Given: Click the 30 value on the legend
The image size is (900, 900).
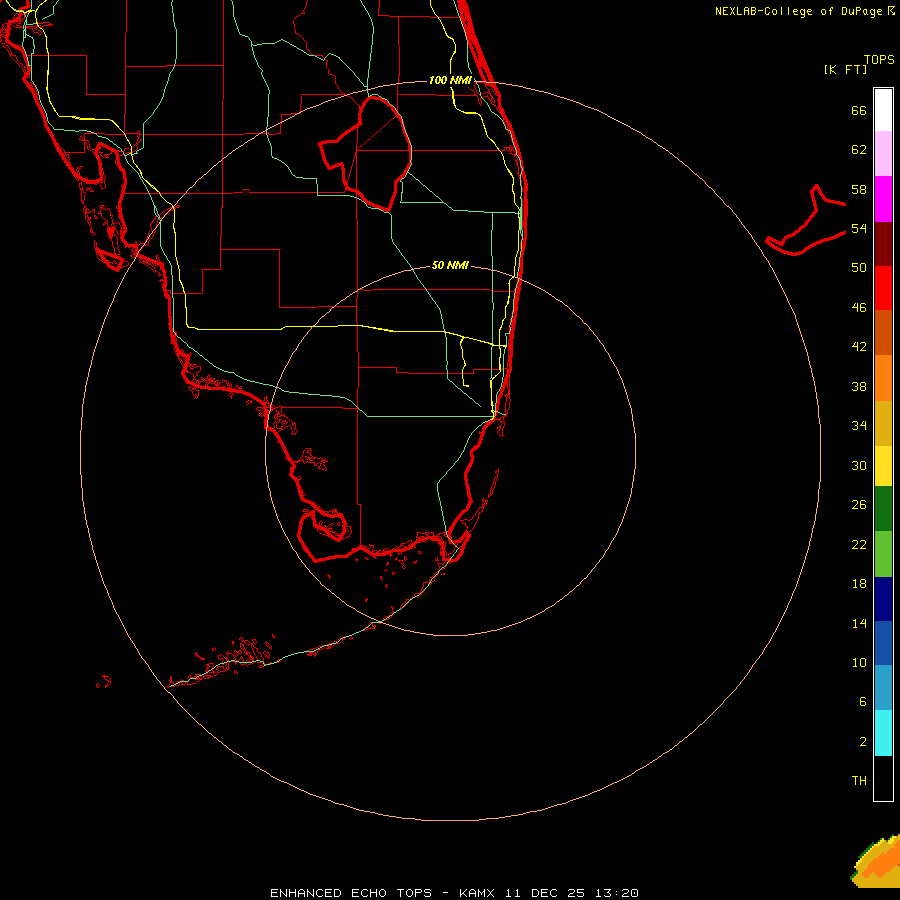Looking at the screenshot, I should tap(859, 465).
